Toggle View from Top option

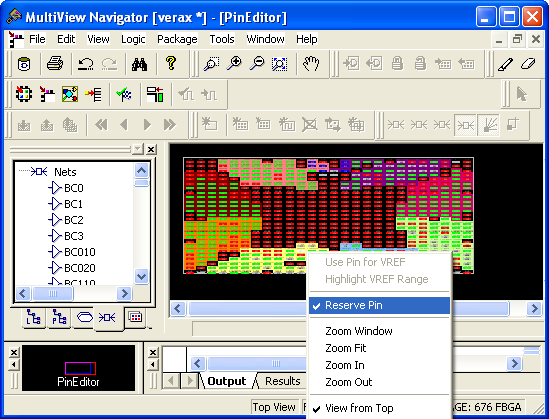(x=379, y=408)
